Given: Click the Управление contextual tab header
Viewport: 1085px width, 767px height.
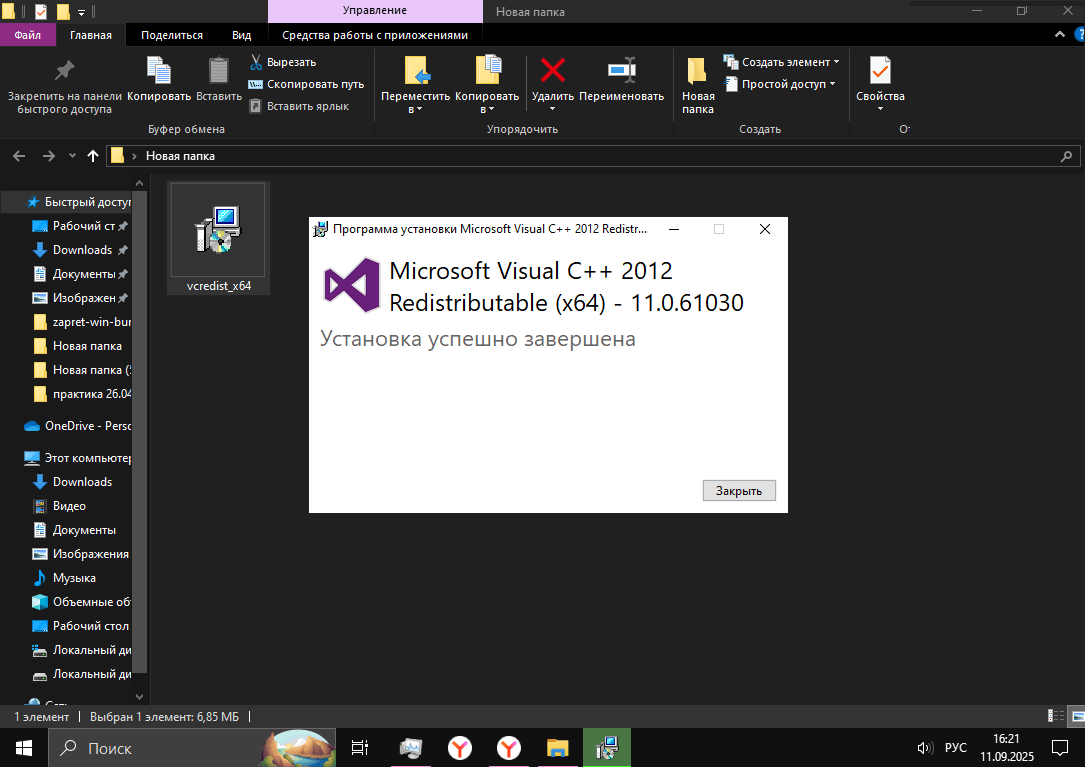Looking at the screenshot, I should (375, 11).
